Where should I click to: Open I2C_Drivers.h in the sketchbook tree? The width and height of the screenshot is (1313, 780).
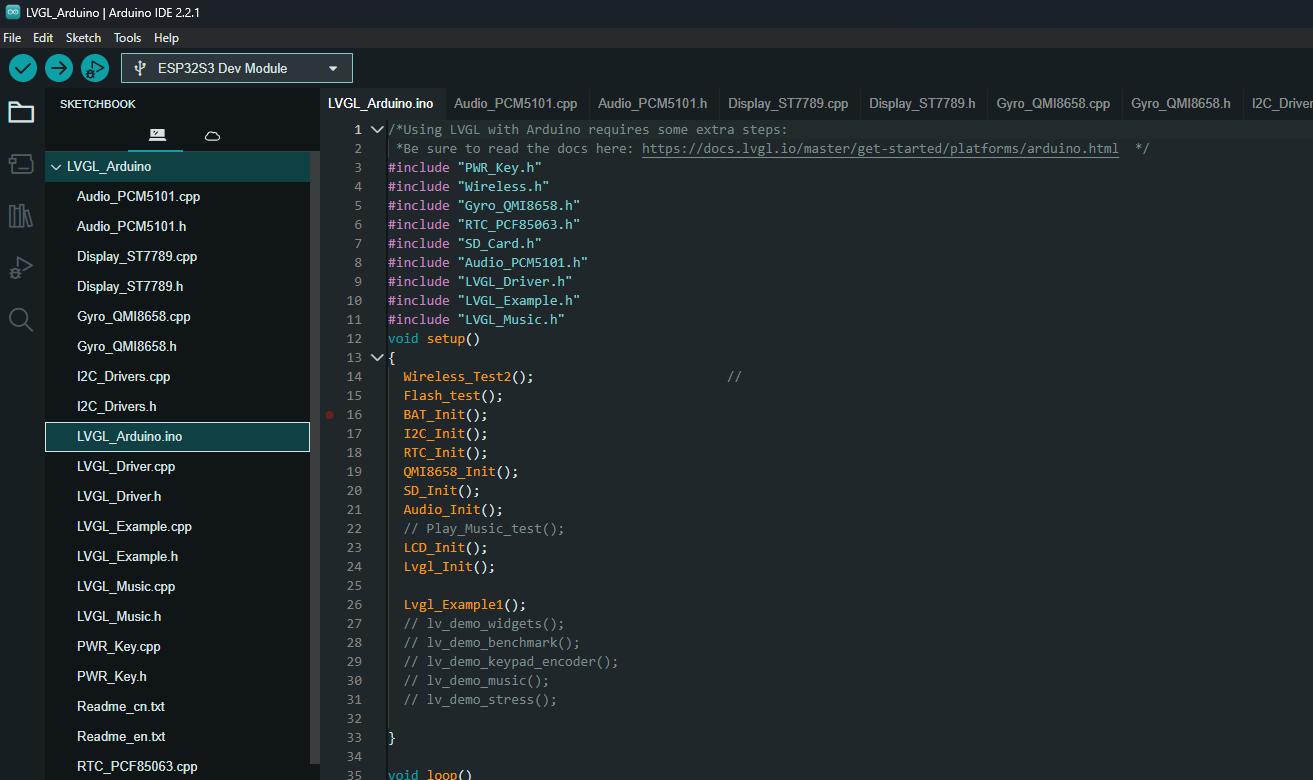tap(177, 407)
